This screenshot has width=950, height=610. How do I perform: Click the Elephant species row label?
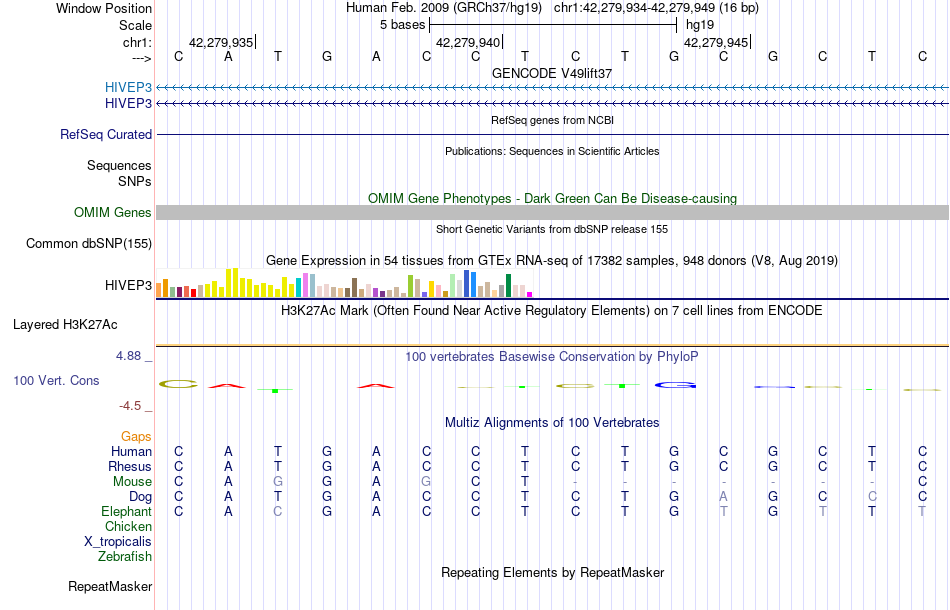pyautogui.click(x=126, y=512)
